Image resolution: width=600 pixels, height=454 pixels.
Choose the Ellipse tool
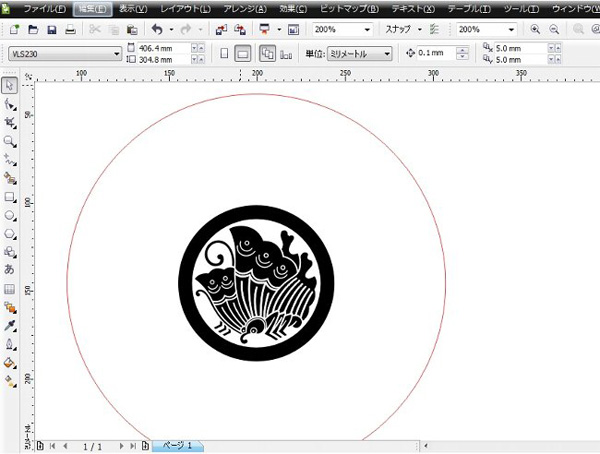click(10, 216)
